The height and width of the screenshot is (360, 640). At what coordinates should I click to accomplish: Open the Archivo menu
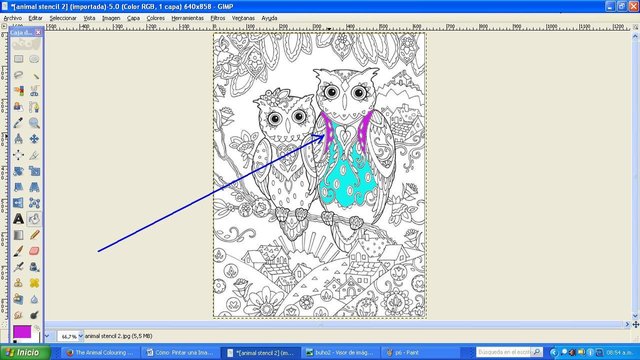pyautogui.click(x=13, y=18)
